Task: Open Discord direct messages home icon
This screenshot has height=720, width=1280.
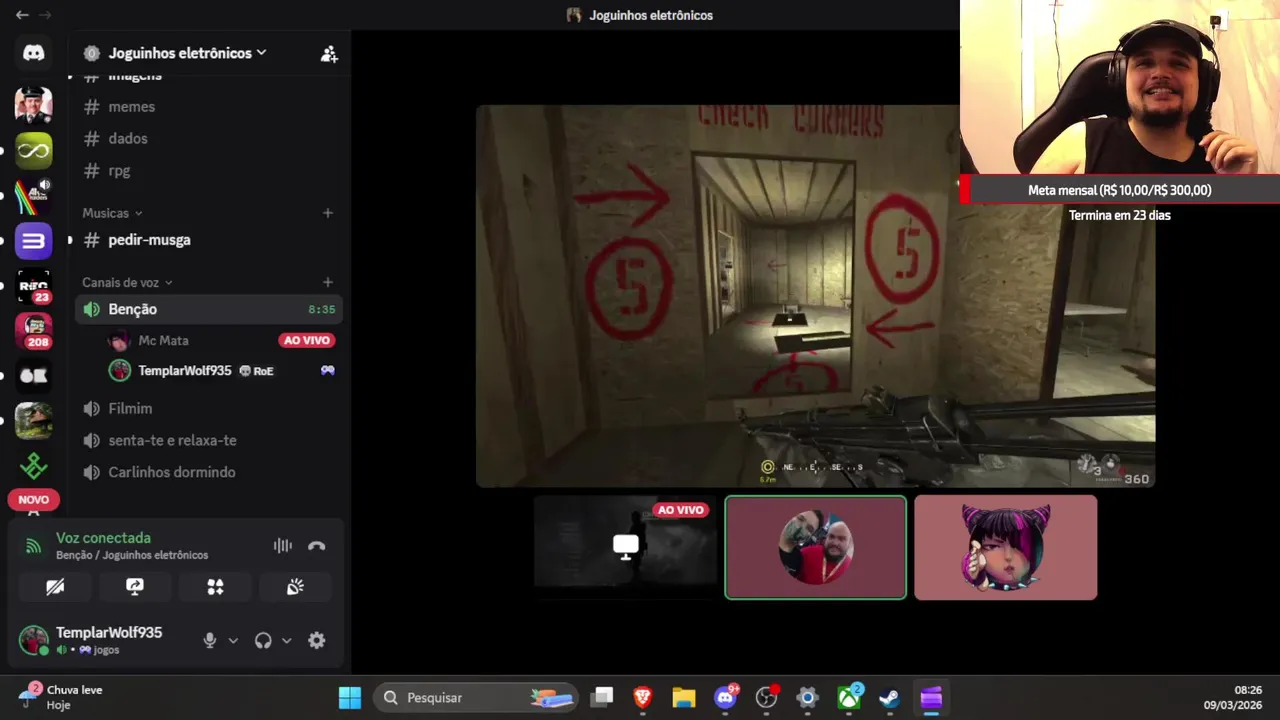Action: point(34,53)
